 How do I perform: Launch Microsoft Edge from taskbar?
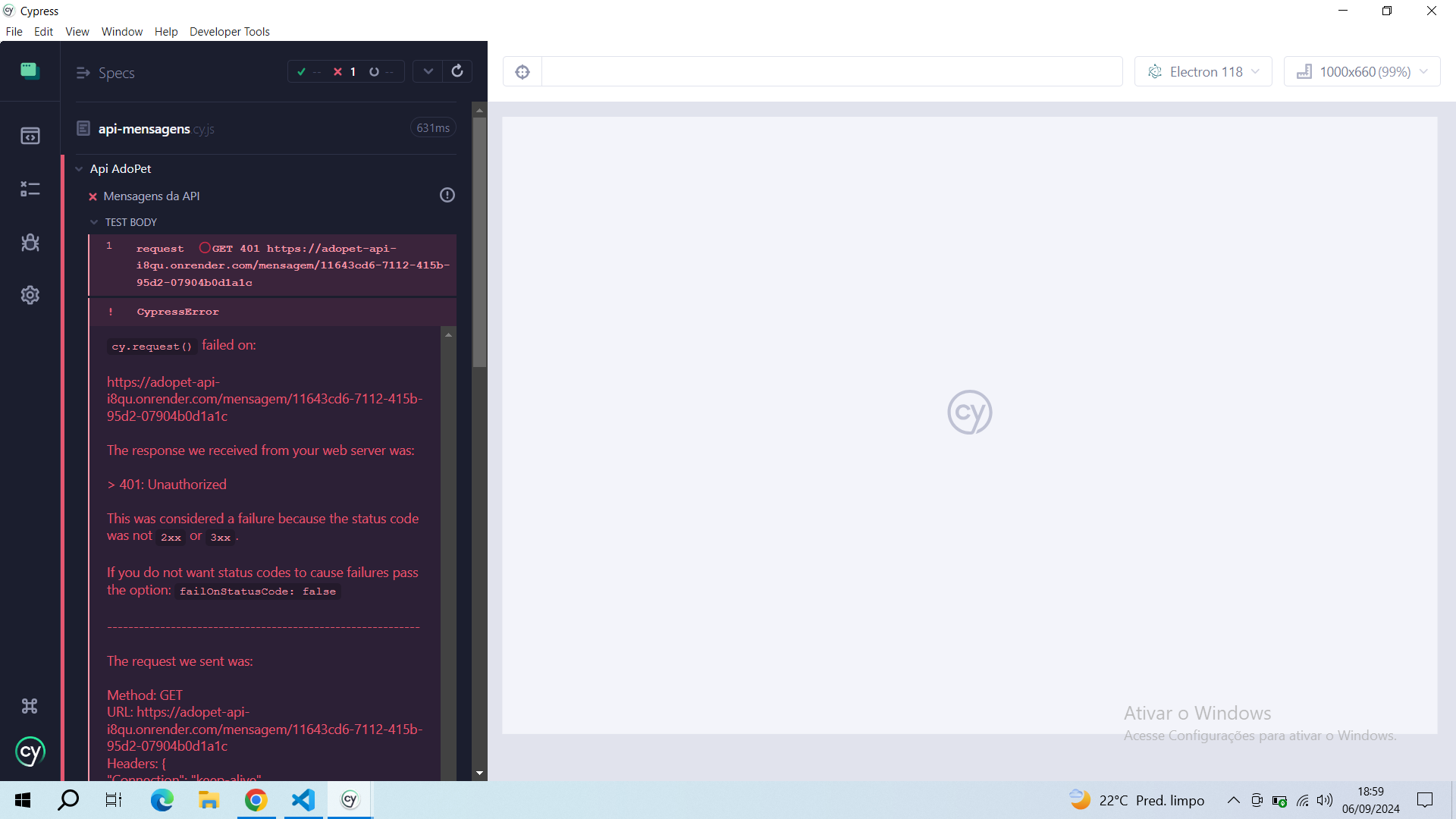click(x=162, y=800)
